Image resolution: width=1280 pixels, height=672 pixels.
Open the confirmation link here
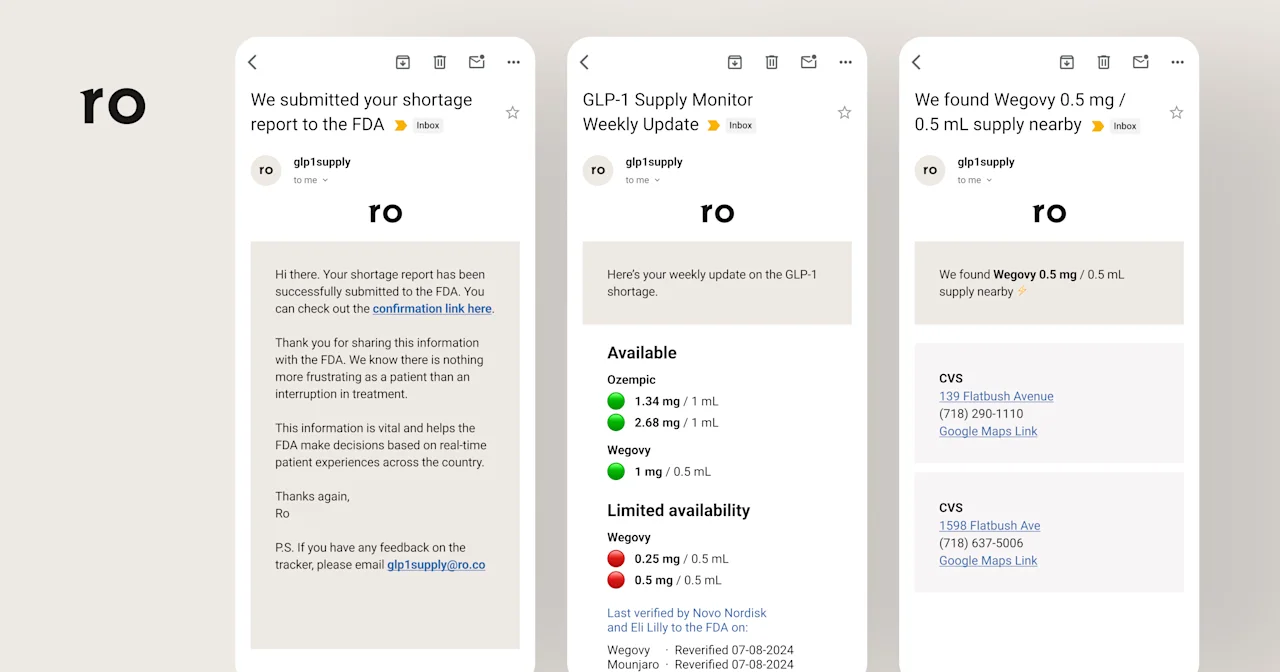point(432,309)
